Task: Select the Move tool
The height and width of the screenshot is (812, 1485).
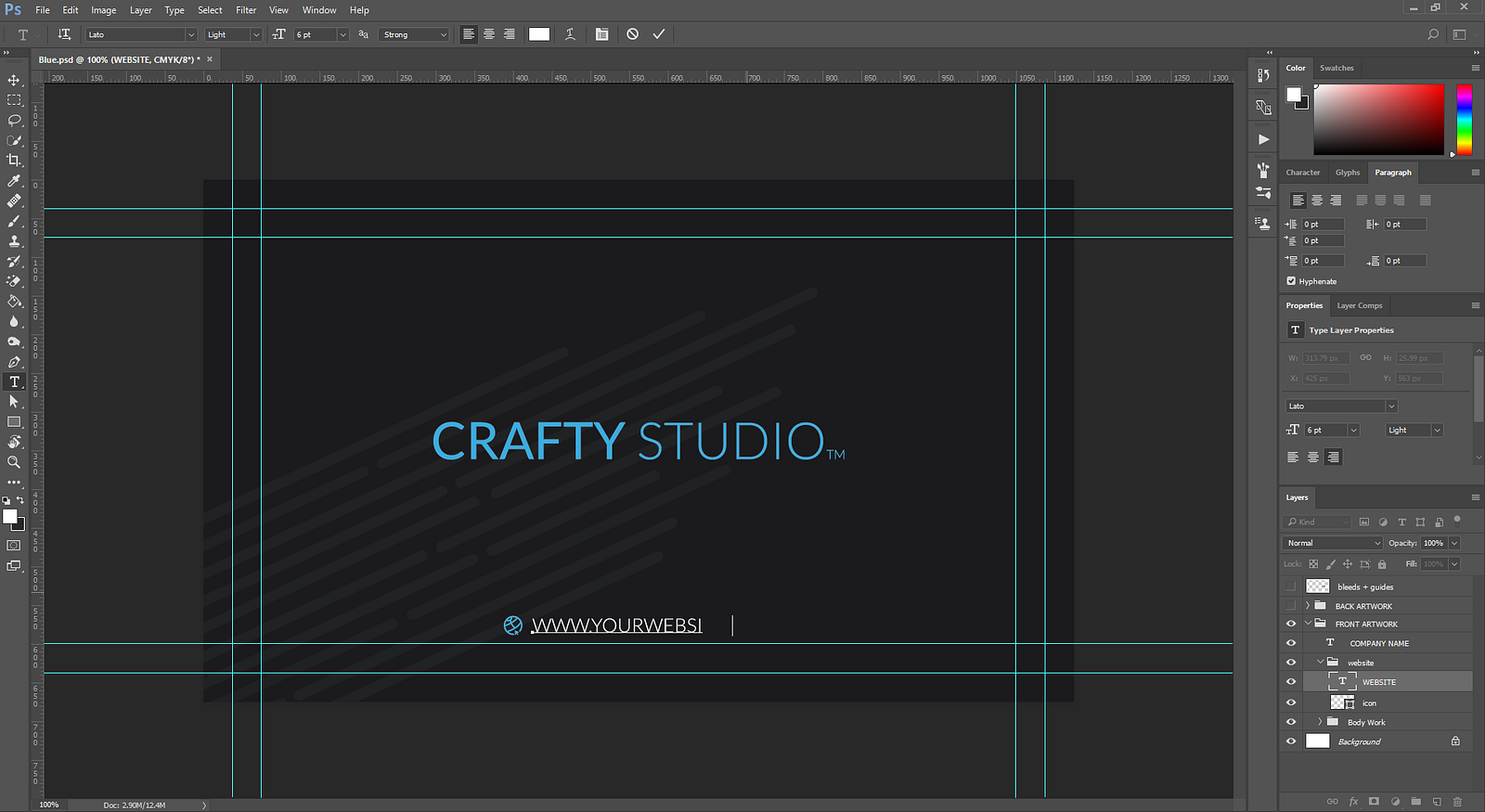Action: pyautogui.click(x=14, y=80)
